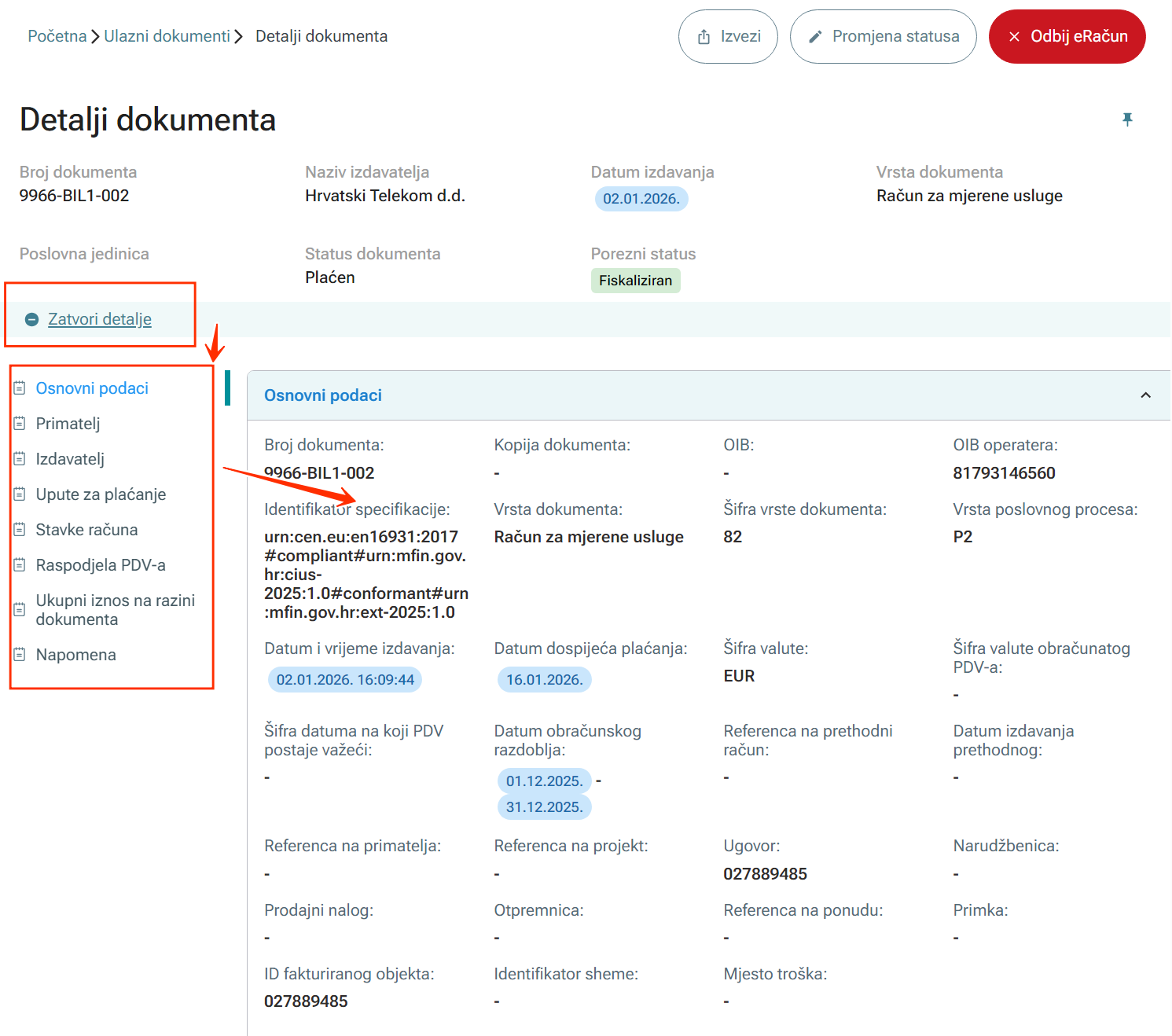Click the Fiskaliziran tax status badge
This screenshot has width=1172, height=1036.
point(635,281)
